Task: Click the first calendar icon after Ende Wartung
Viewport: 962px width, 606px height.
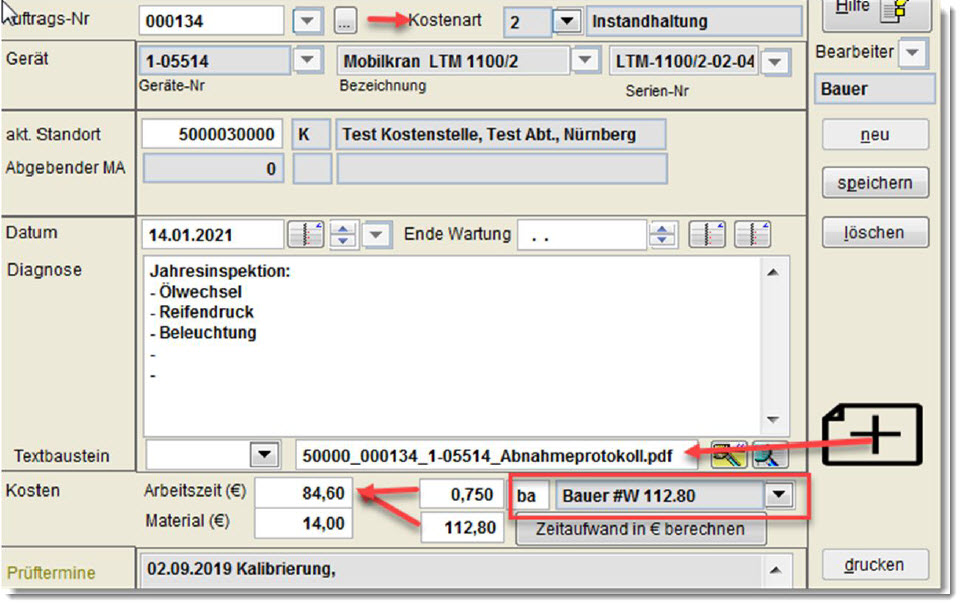Action: (x=707, y=236)
